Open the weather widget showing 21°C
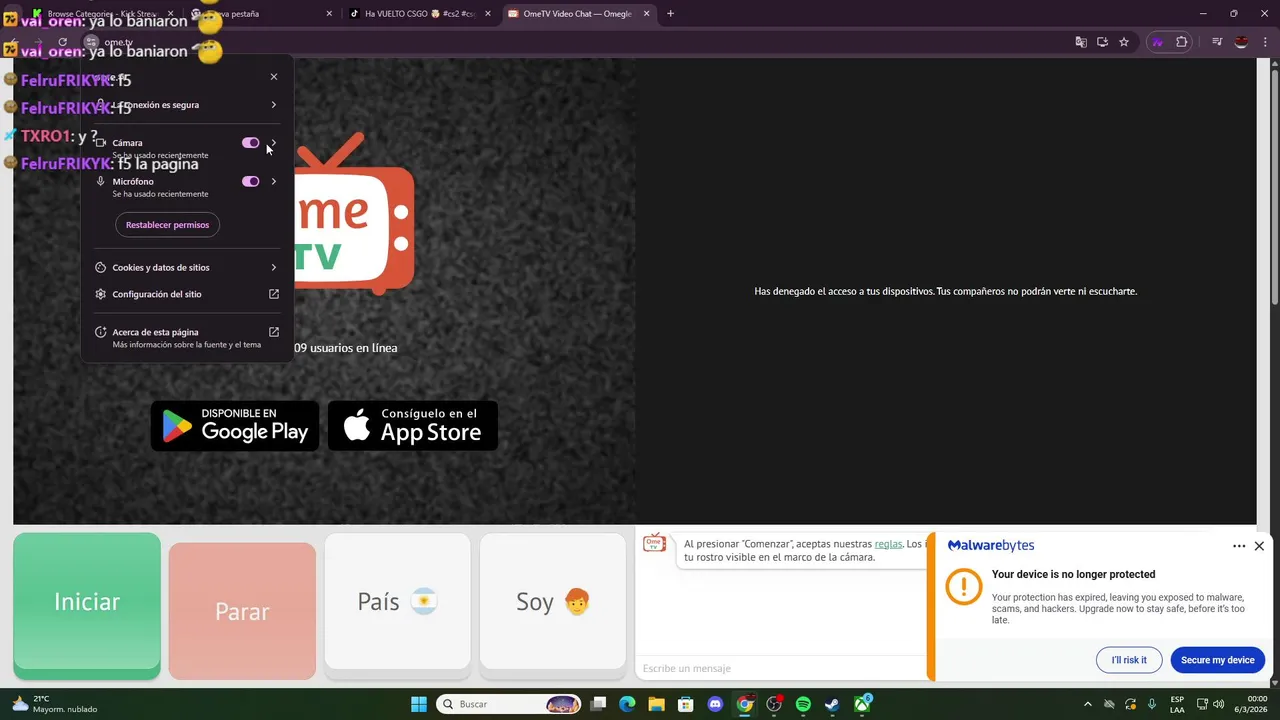This screenshot has height=720, width=1280. pos(55,704)
